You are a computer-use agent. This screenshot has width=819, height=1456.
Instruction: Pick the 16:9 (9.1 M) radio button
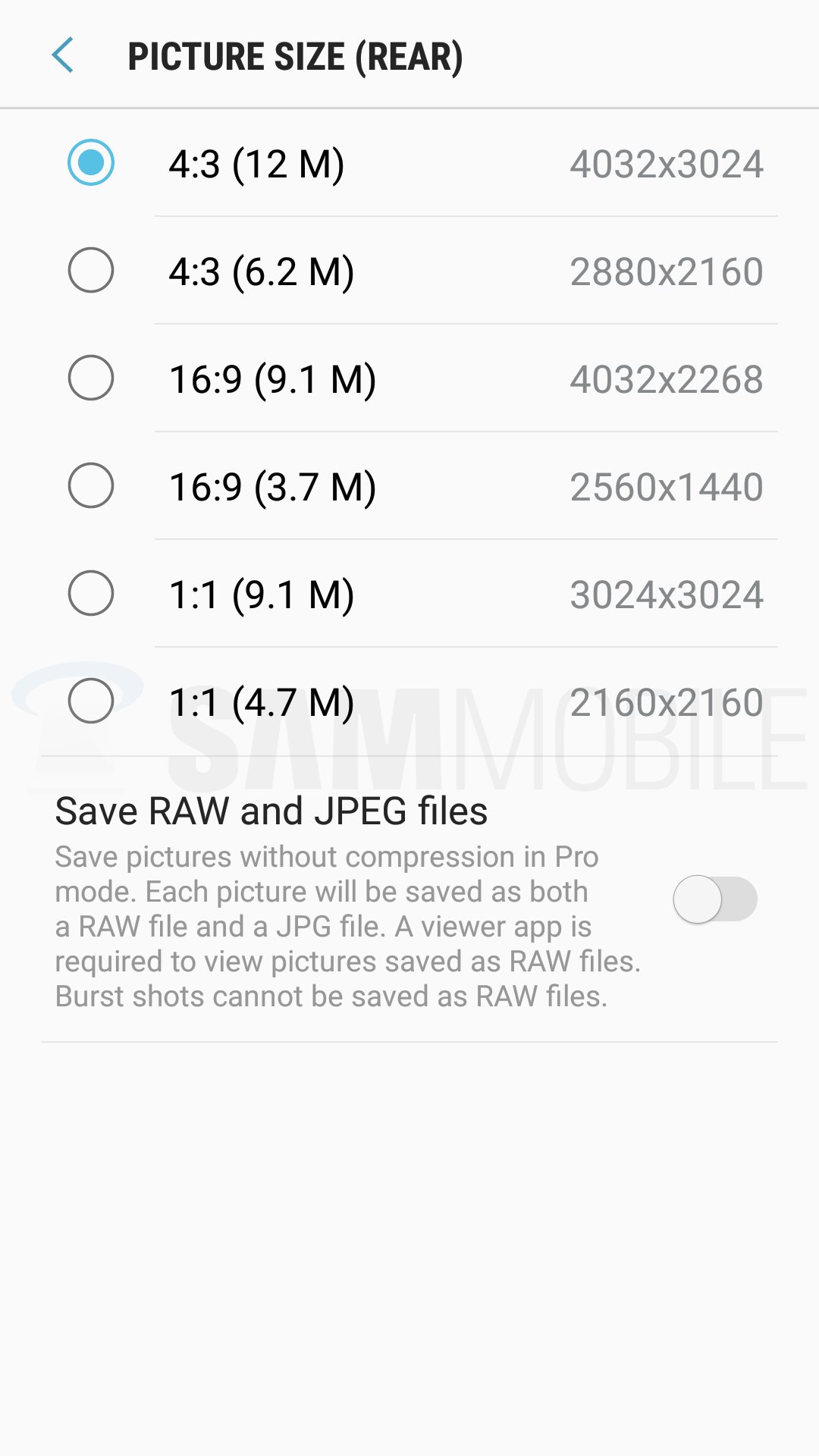[x=91, y=378]
